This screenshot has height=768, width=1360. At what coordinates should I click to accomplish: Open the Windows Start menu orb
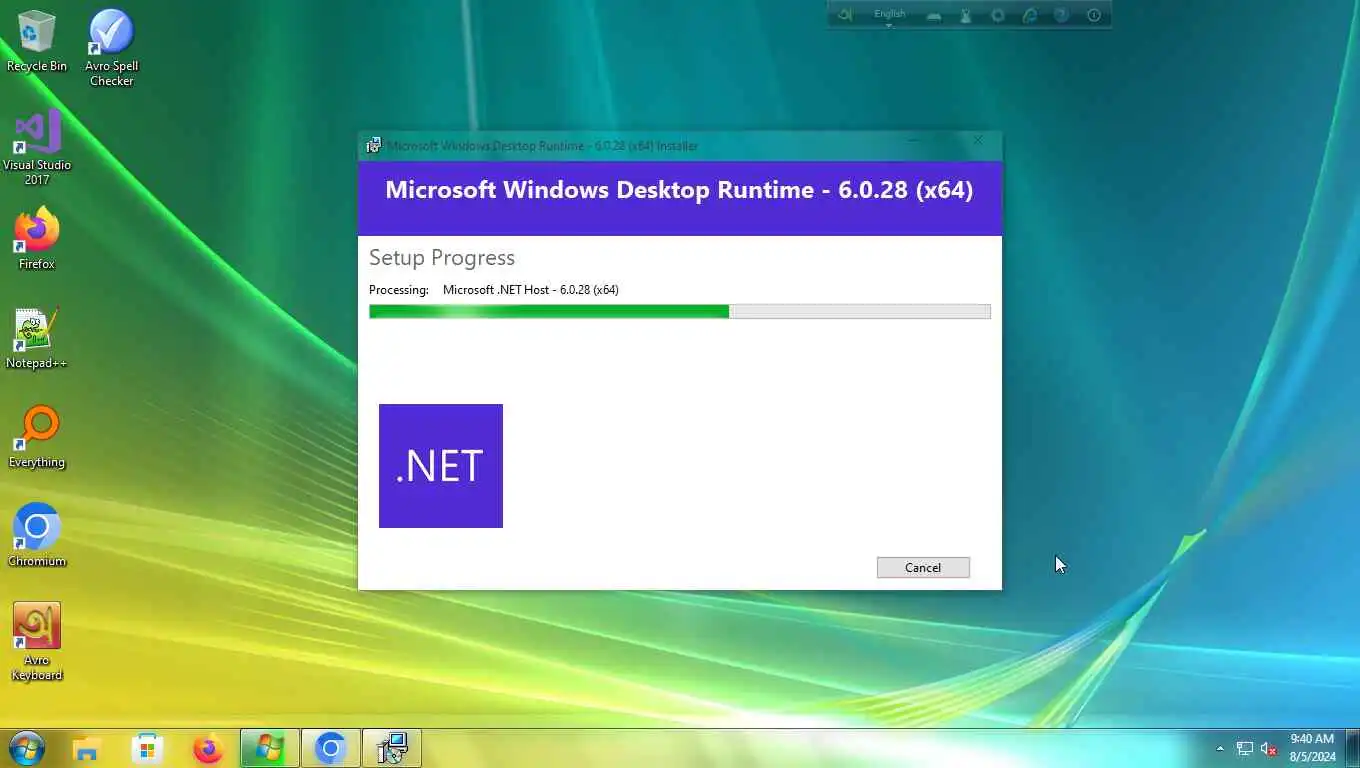pos(25,748)
